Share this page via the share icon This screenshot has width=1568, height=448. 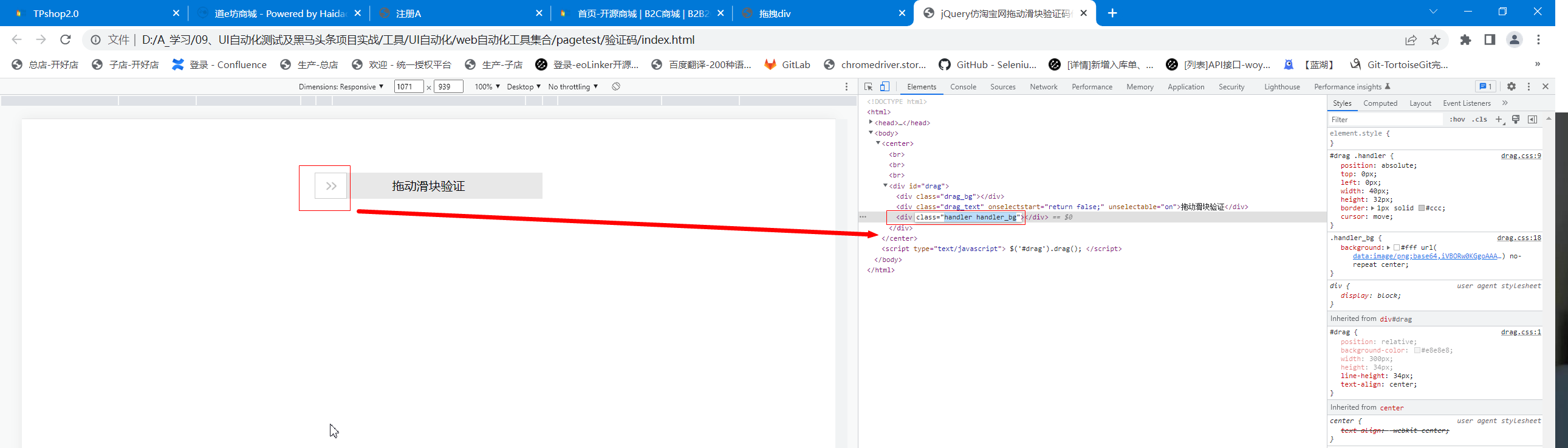tap(1411, 40)
